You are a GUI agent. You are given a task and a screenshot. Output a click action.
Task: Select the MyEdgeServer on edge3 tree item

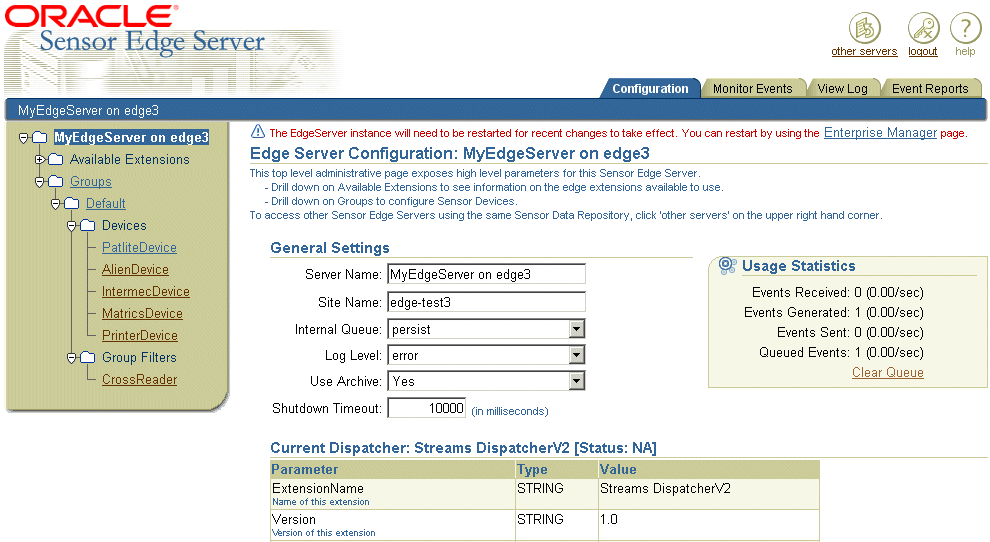pos(131,138)
